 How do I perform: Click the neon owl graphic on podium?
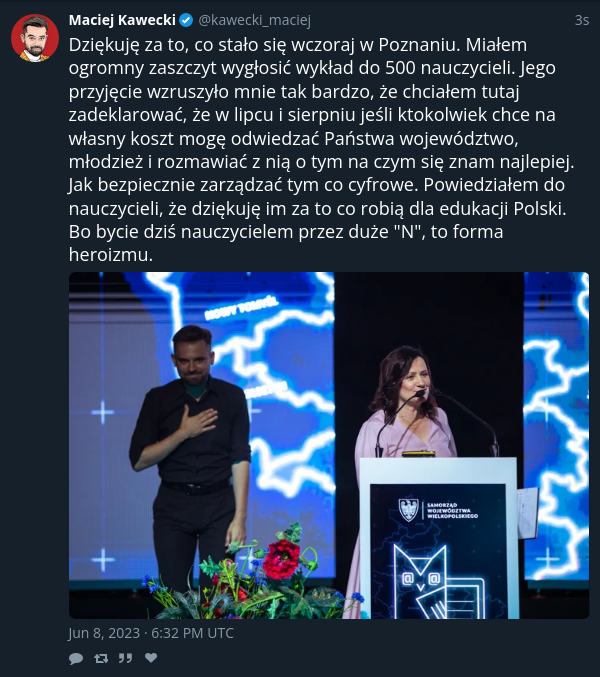point(438,582)
